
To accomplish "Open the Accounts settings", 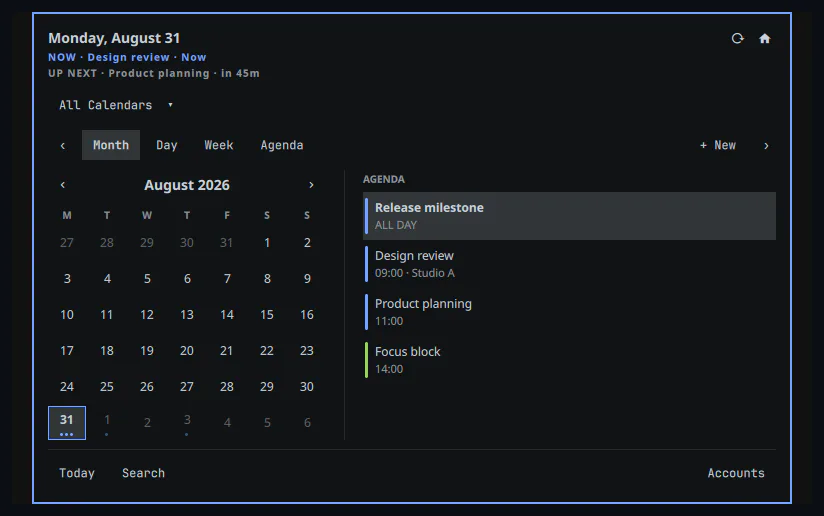I will [736, 473].
